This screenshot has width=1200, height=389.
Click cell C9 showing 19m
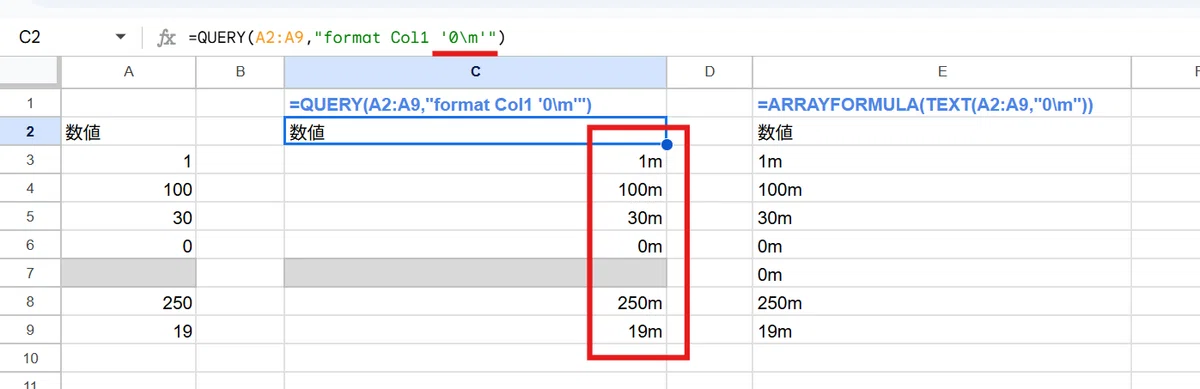[476, 330]
